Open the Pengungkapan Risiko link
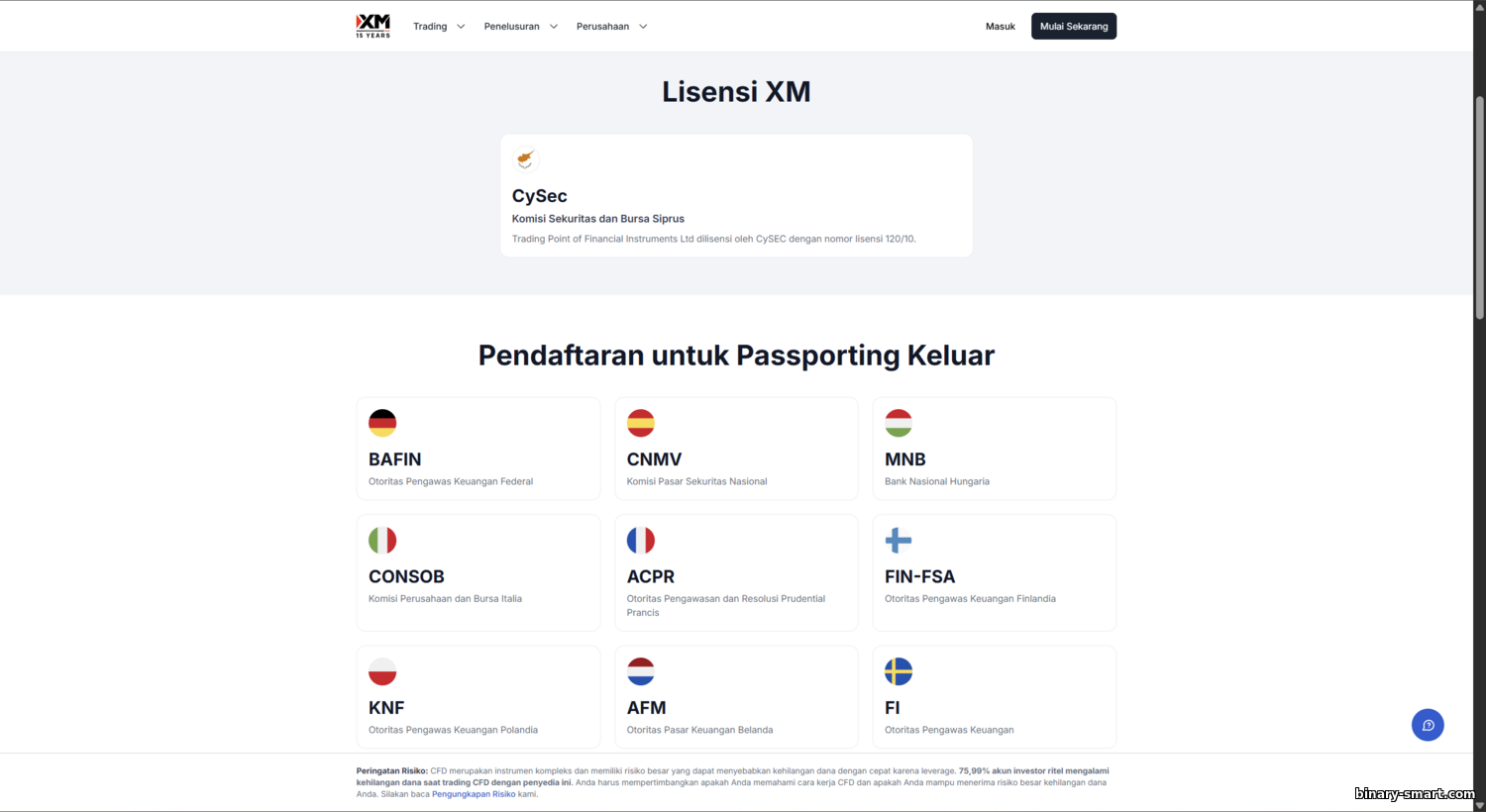Screen dimensions: 1486x812 [x=474, y=794]
